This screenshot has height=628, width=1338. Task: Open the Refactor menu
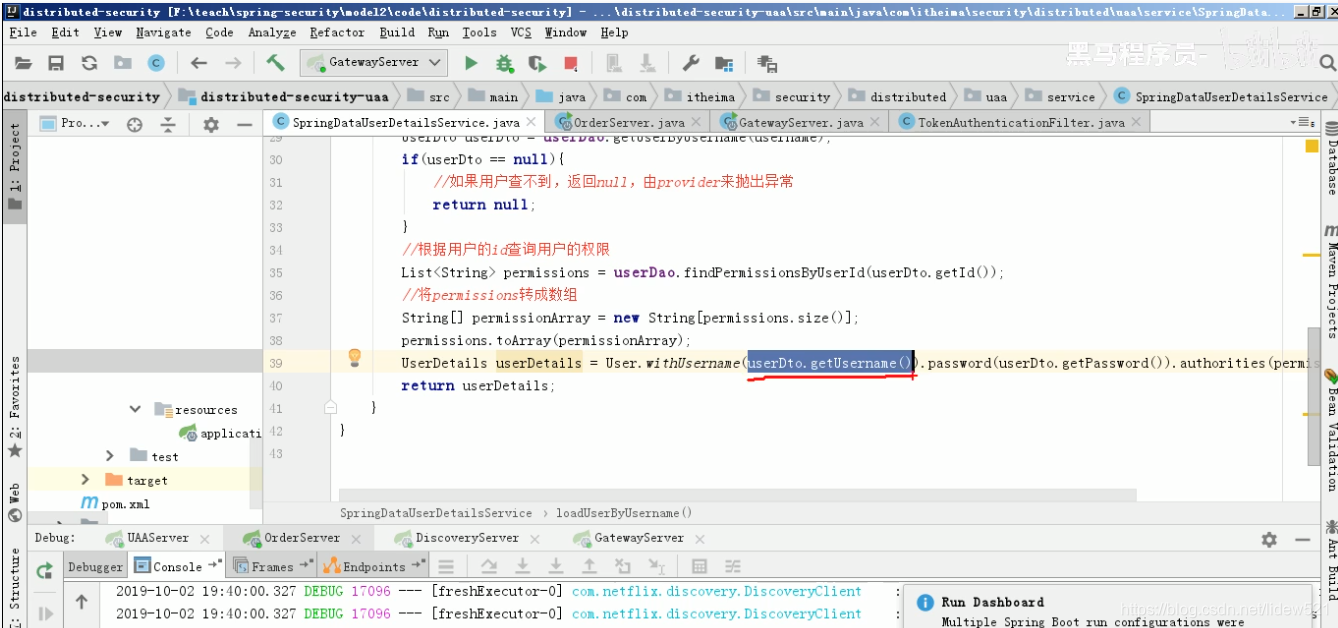[337, 32]
